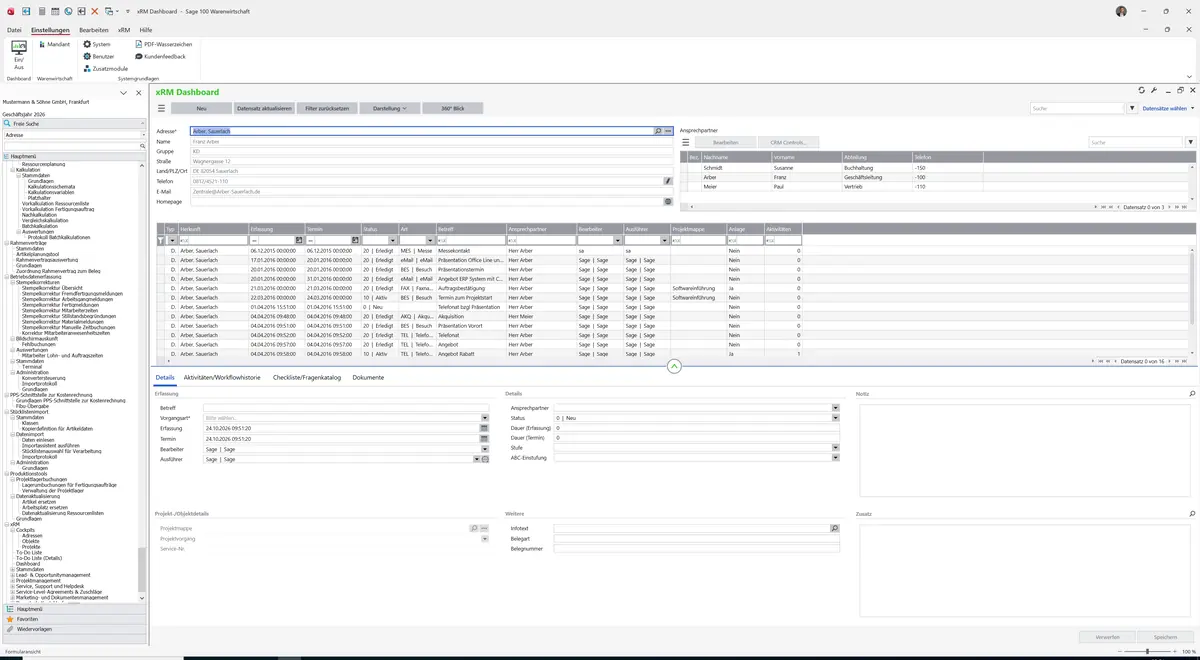Open PDF-Wasserzeichen settings
Screen dimensions: 1200x660
(x=163, y=44)
